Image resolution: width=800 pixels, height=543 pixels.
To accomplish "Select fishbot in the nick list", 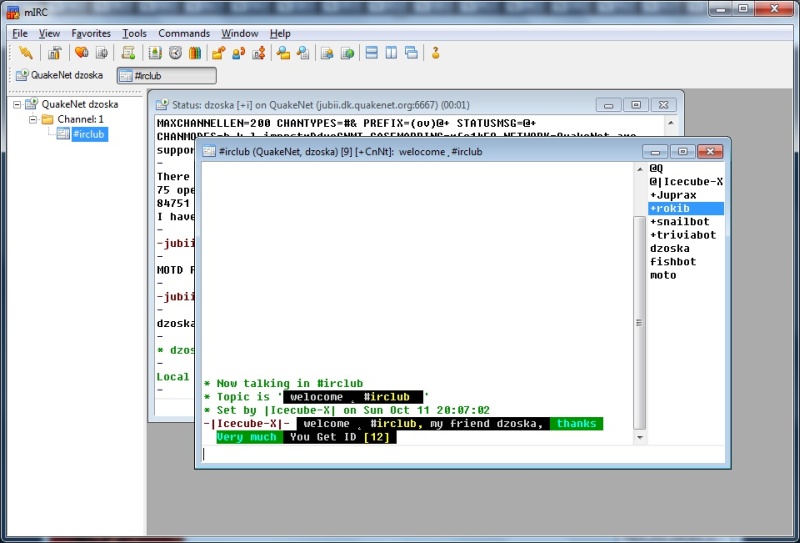I will click(686, 261).
